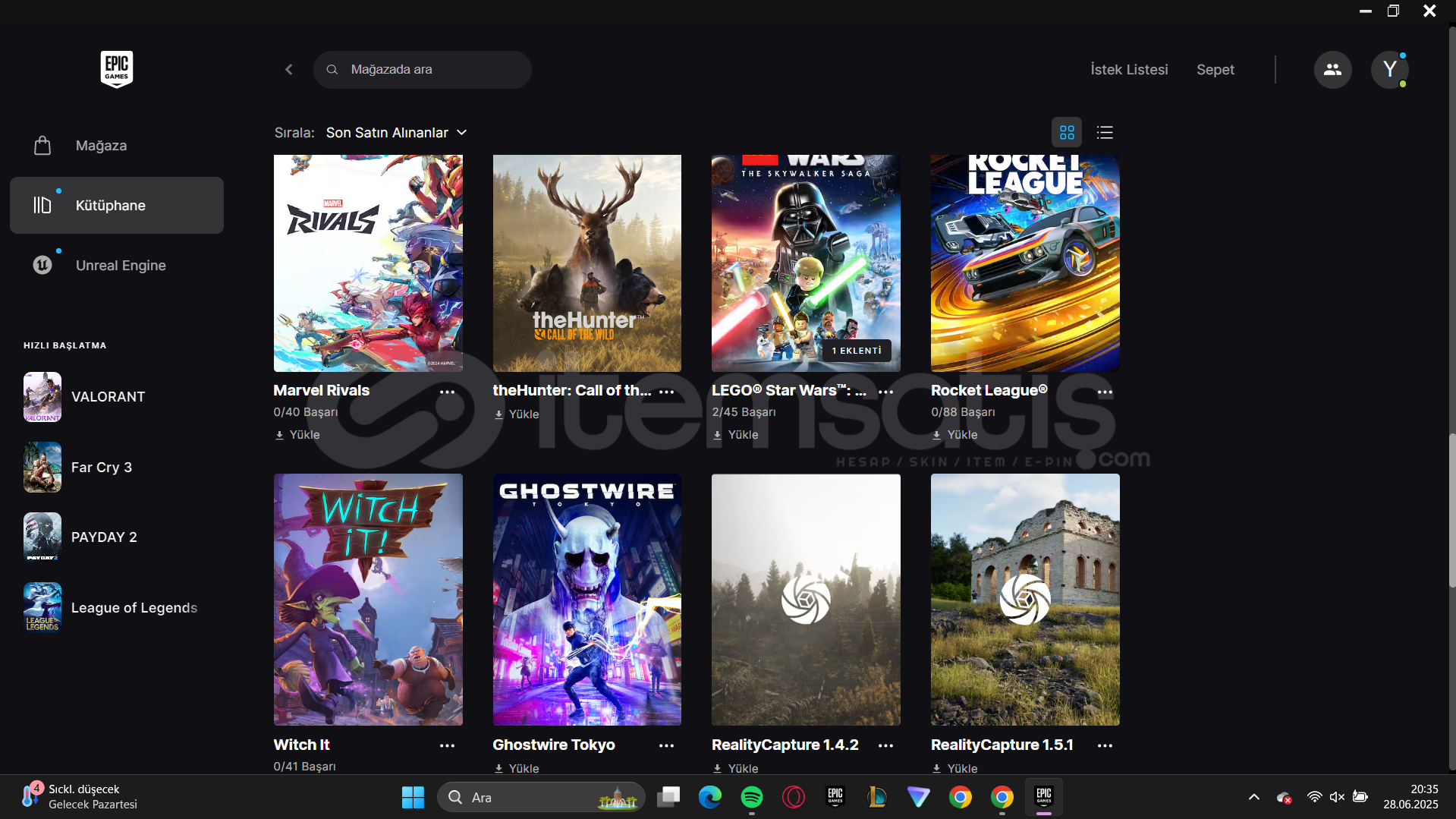Open Task View in the taskbar
1456x819 pixels.
tap(668, 797)
